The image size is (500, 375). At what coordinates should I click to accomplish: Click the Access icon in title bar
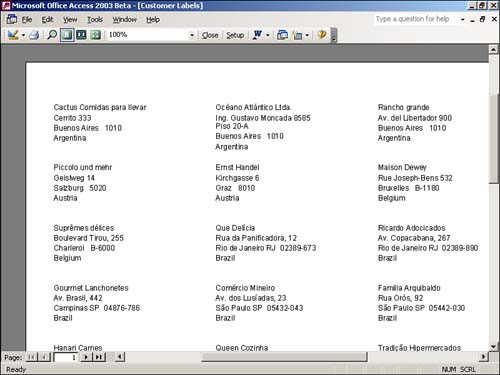(6, 5)
